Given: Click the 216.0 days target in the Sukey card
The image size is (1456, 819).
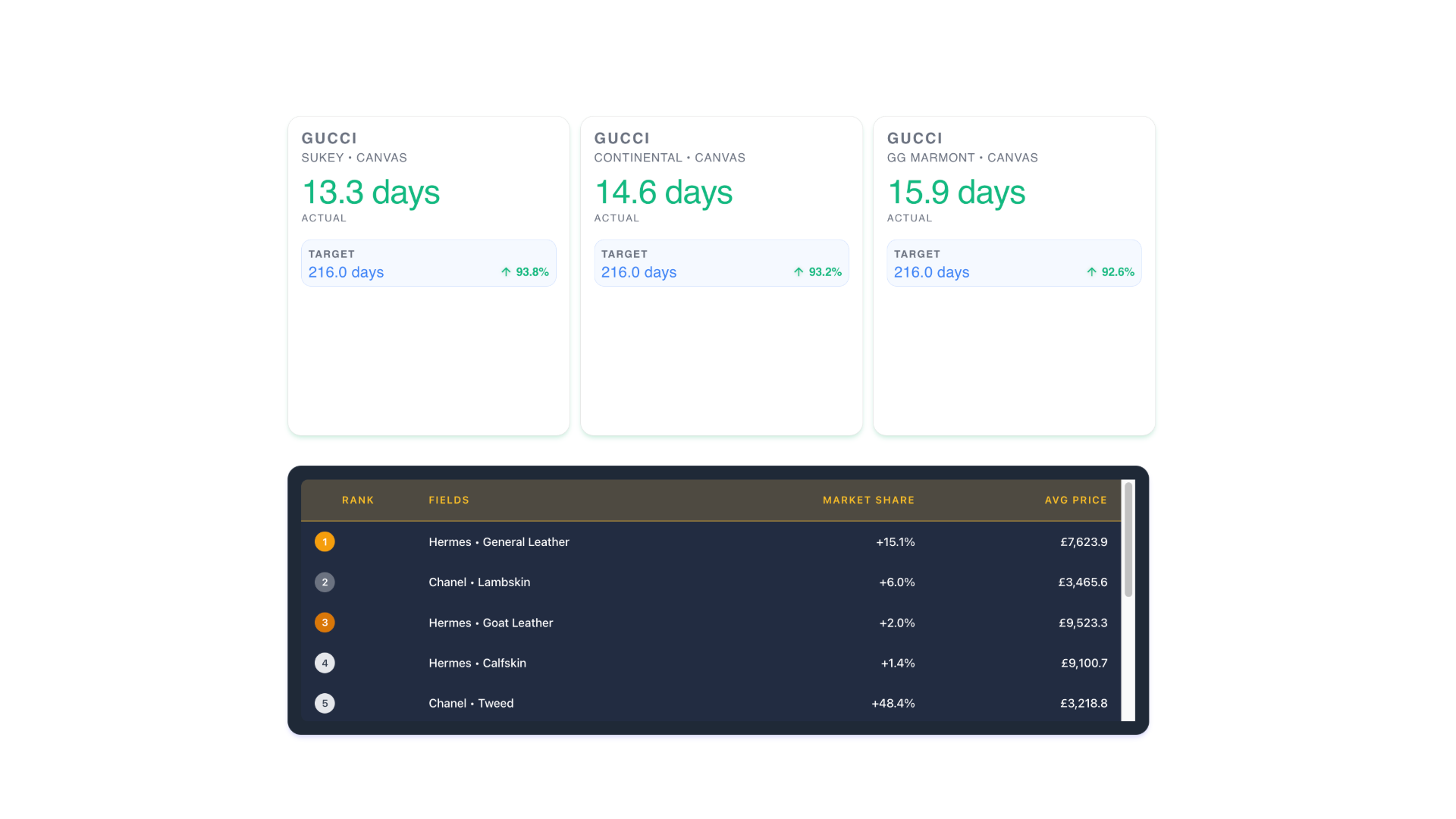Looking at the screenshot, I should click(346, 272).
